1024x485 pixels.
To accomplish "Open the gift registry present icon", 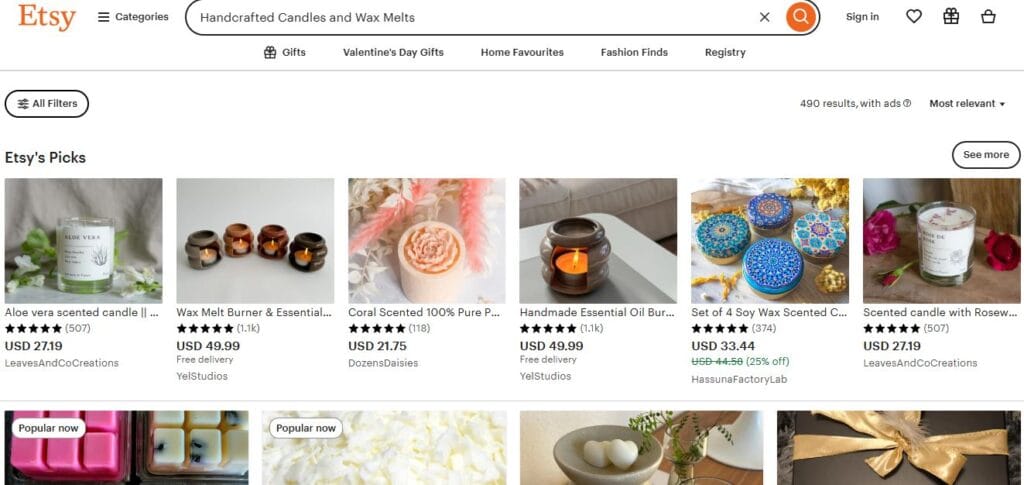I will point(951,16).
